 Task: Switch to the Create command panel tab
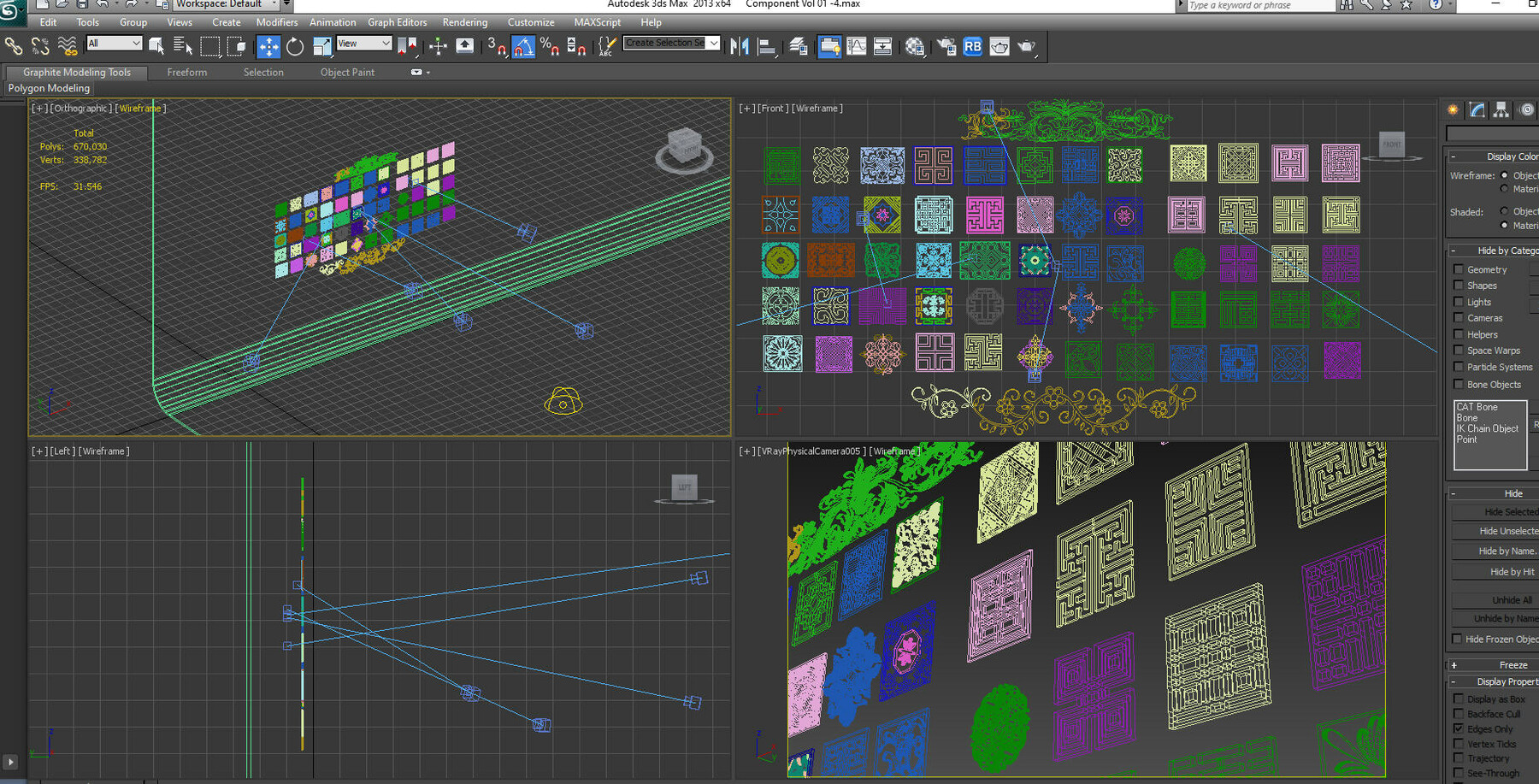click(1453, 109)
